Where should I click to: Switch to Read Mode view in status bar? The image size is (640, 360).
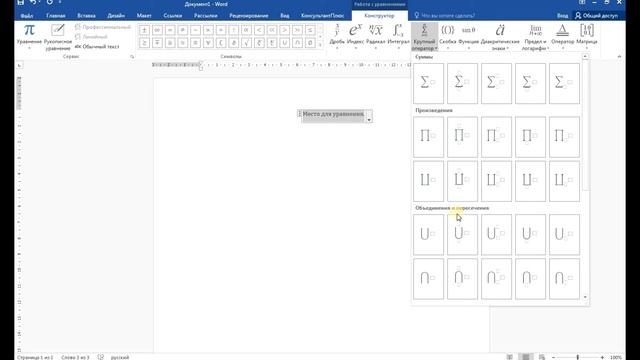509,357
